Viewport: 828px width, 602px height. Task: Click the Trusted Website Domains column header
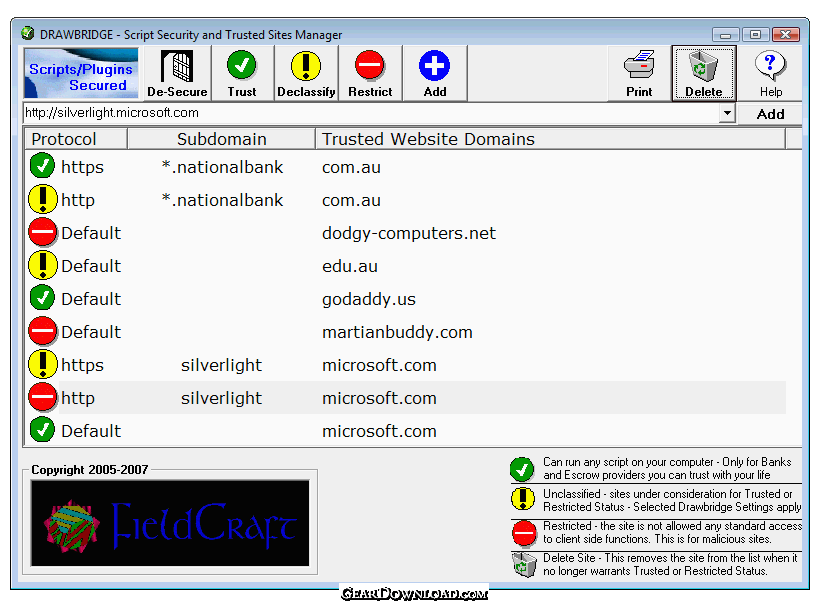coord(550,139)
